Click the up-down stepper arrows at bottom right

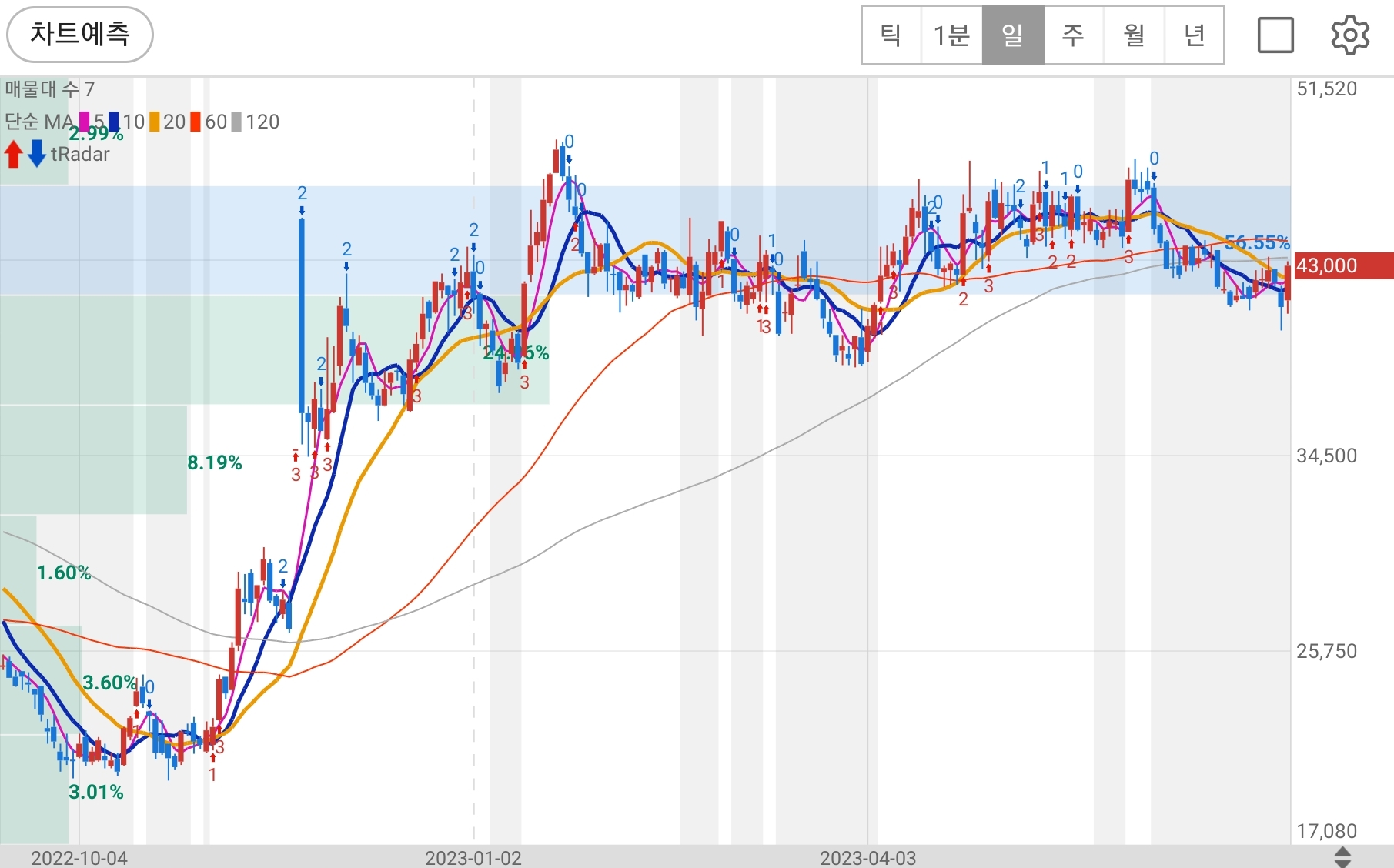[x=1342, y=857]
